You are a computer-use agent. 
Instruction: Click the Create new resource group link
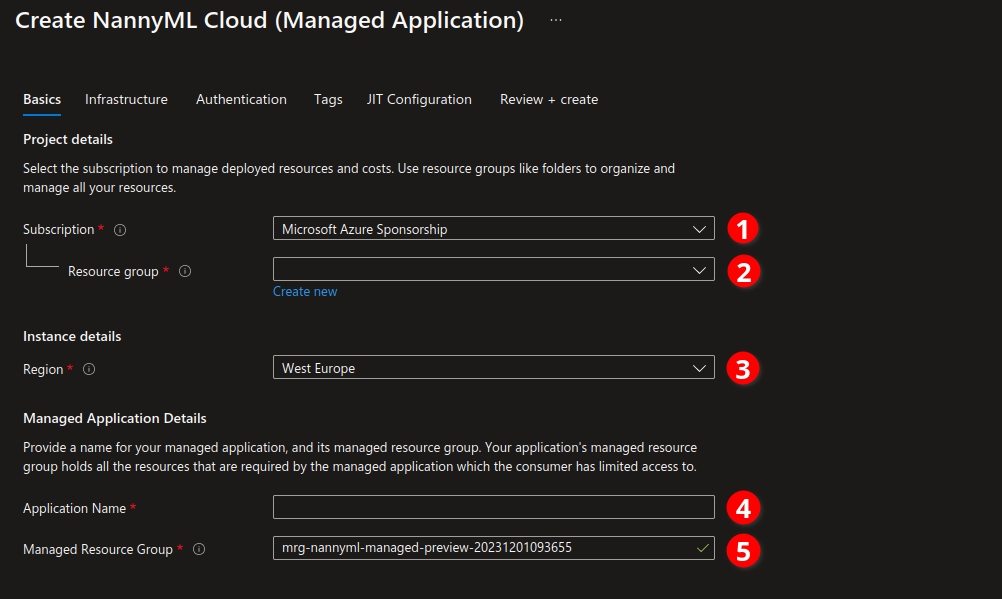305,292
